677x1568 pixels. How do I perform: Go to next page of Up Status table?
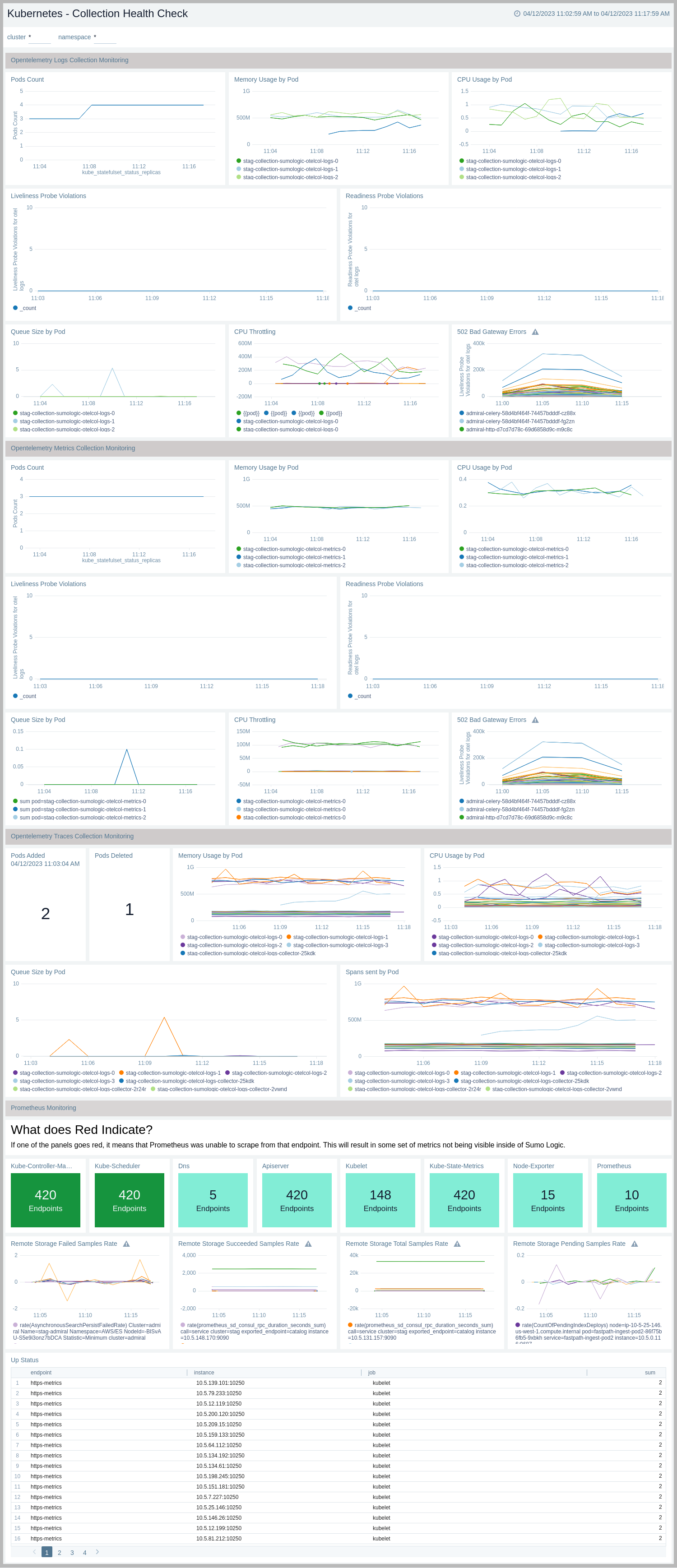(97, 1552)
